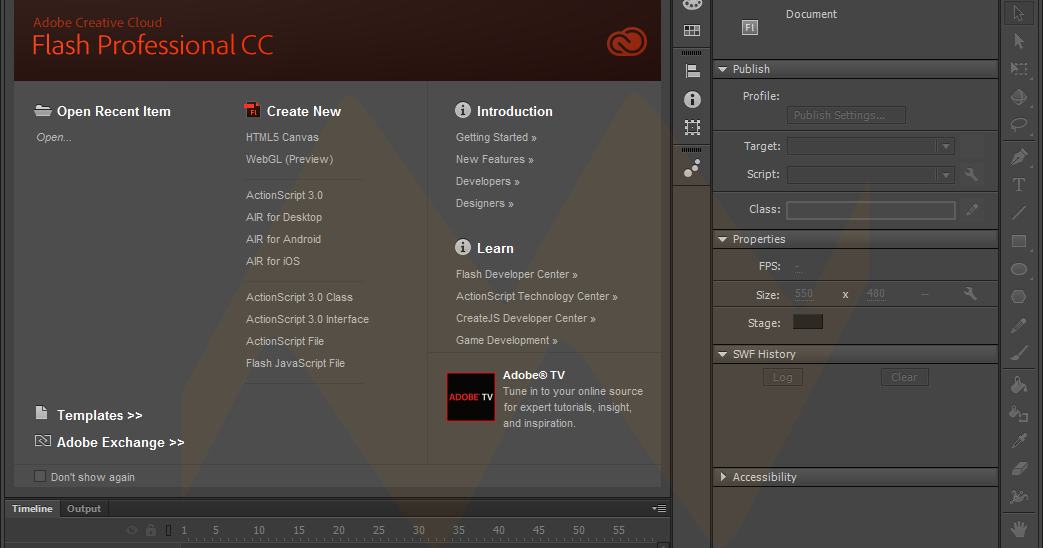Select the Line tool
1043x548 pixels.
point(1018,213)
